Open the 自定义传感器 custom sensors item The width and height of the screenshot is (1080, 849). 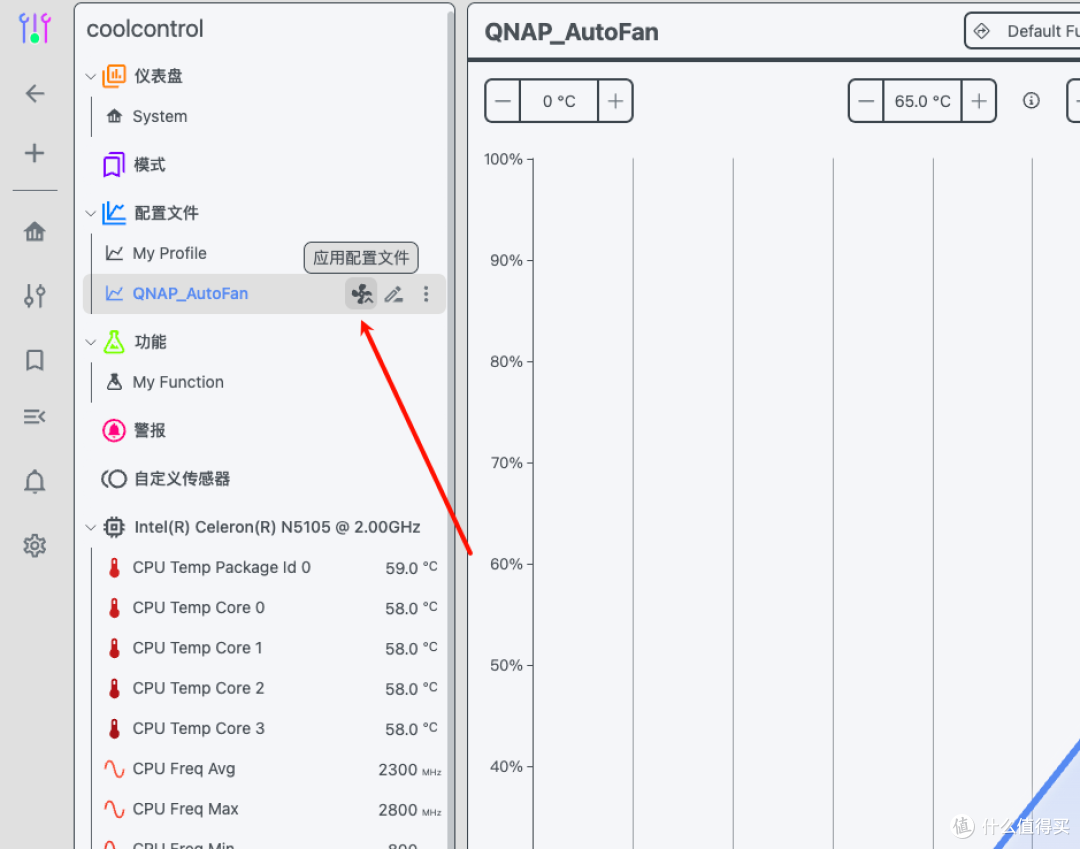[181, 479]
